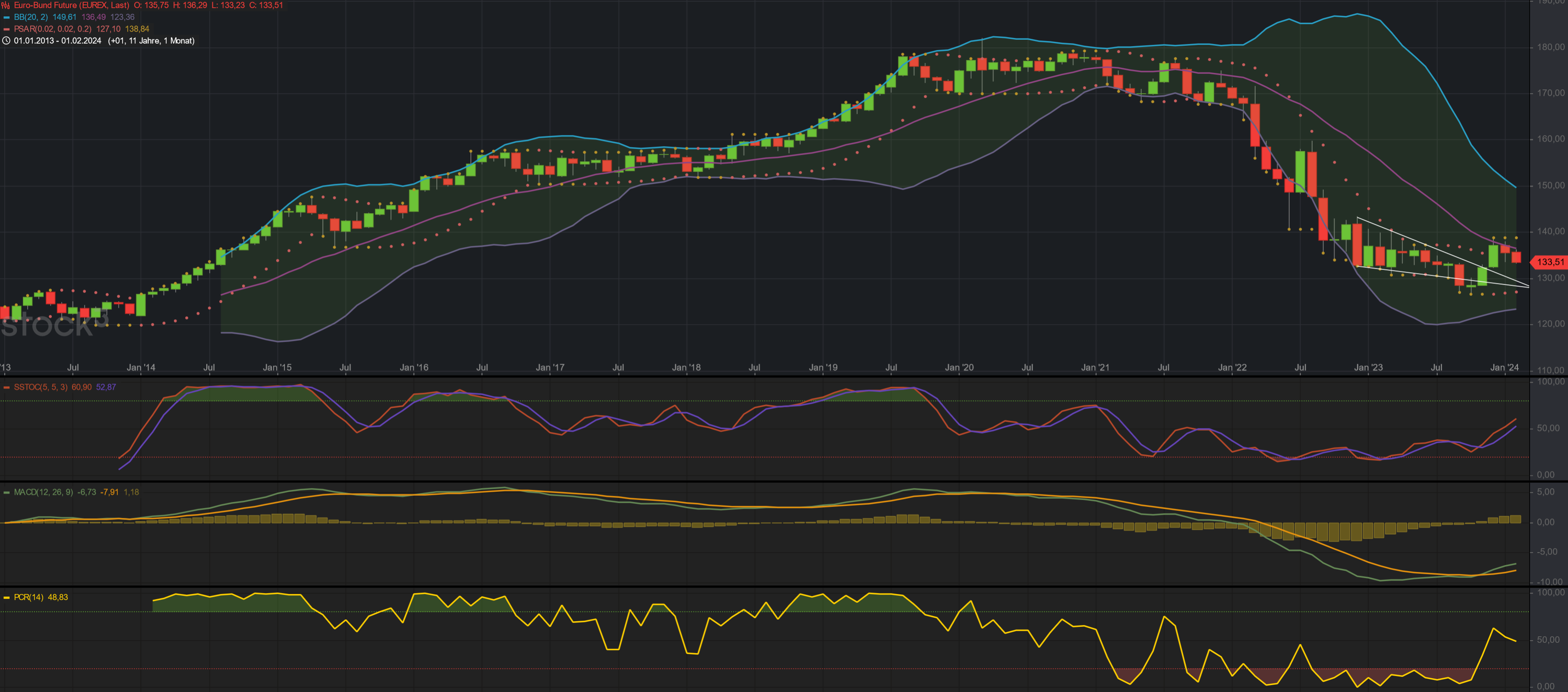Click the yellow PCR indicator color marker
The height and width of the screenshot is (692, 1568).
7,598
